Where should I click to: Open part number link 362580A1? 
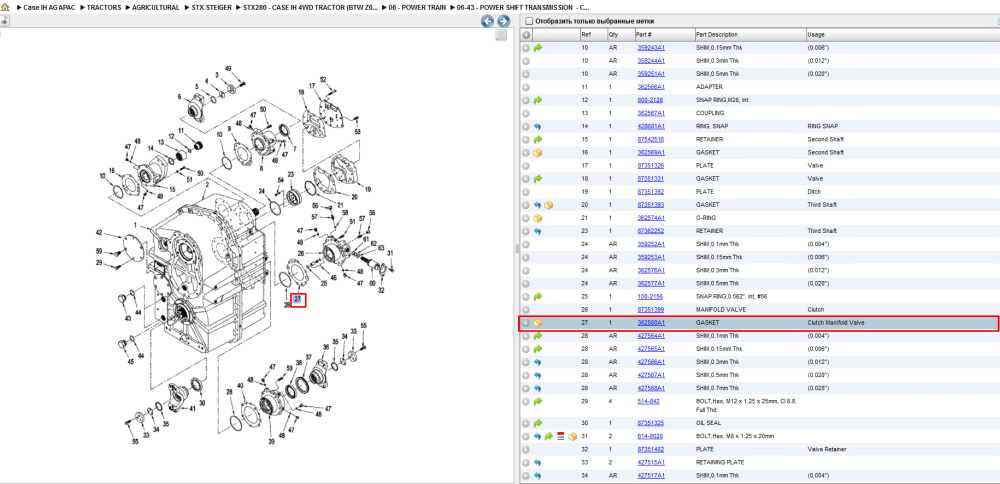651,323
